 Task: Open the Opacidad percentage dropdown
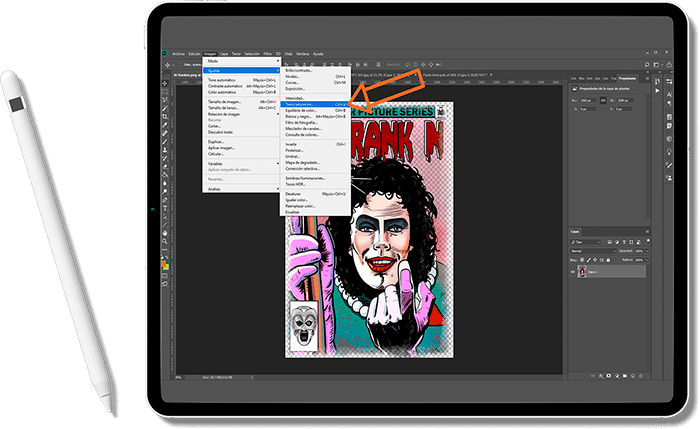(x=647, y=251)
